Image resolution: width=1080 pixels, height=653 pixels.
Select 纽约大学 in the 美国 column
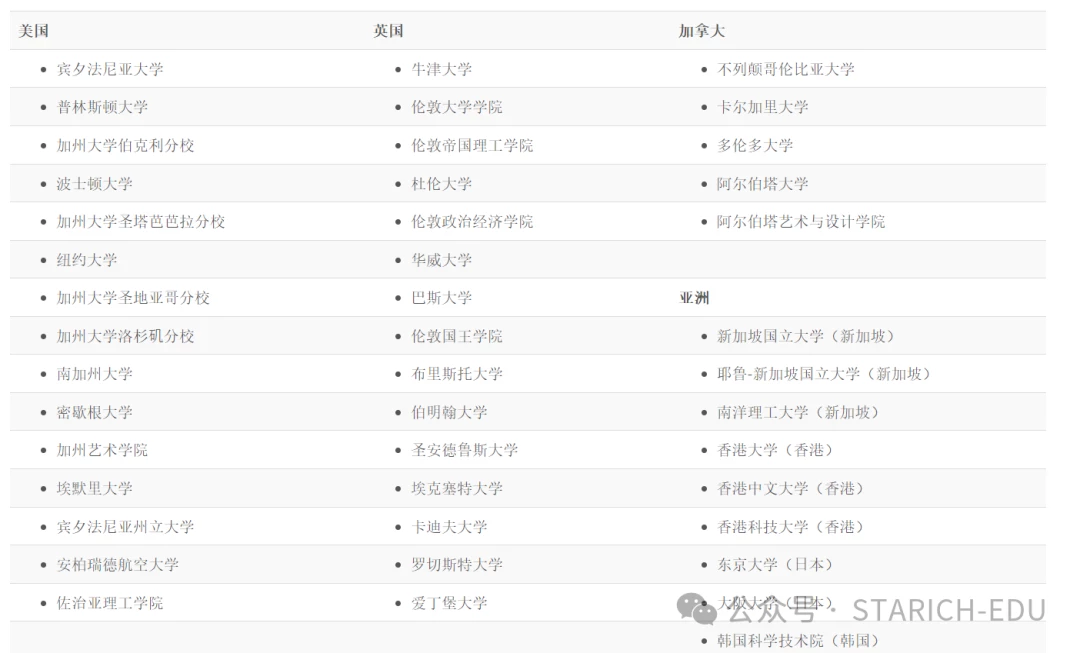(87, 260)
